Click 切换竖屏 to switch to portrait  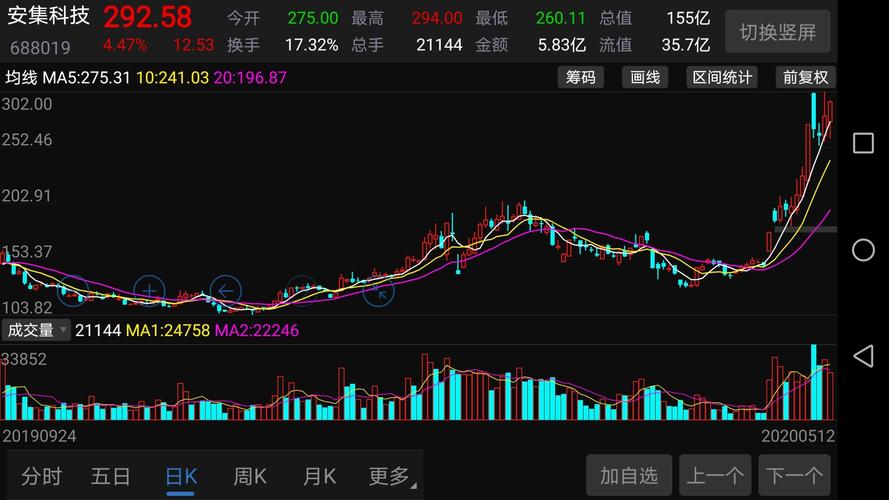778,32
